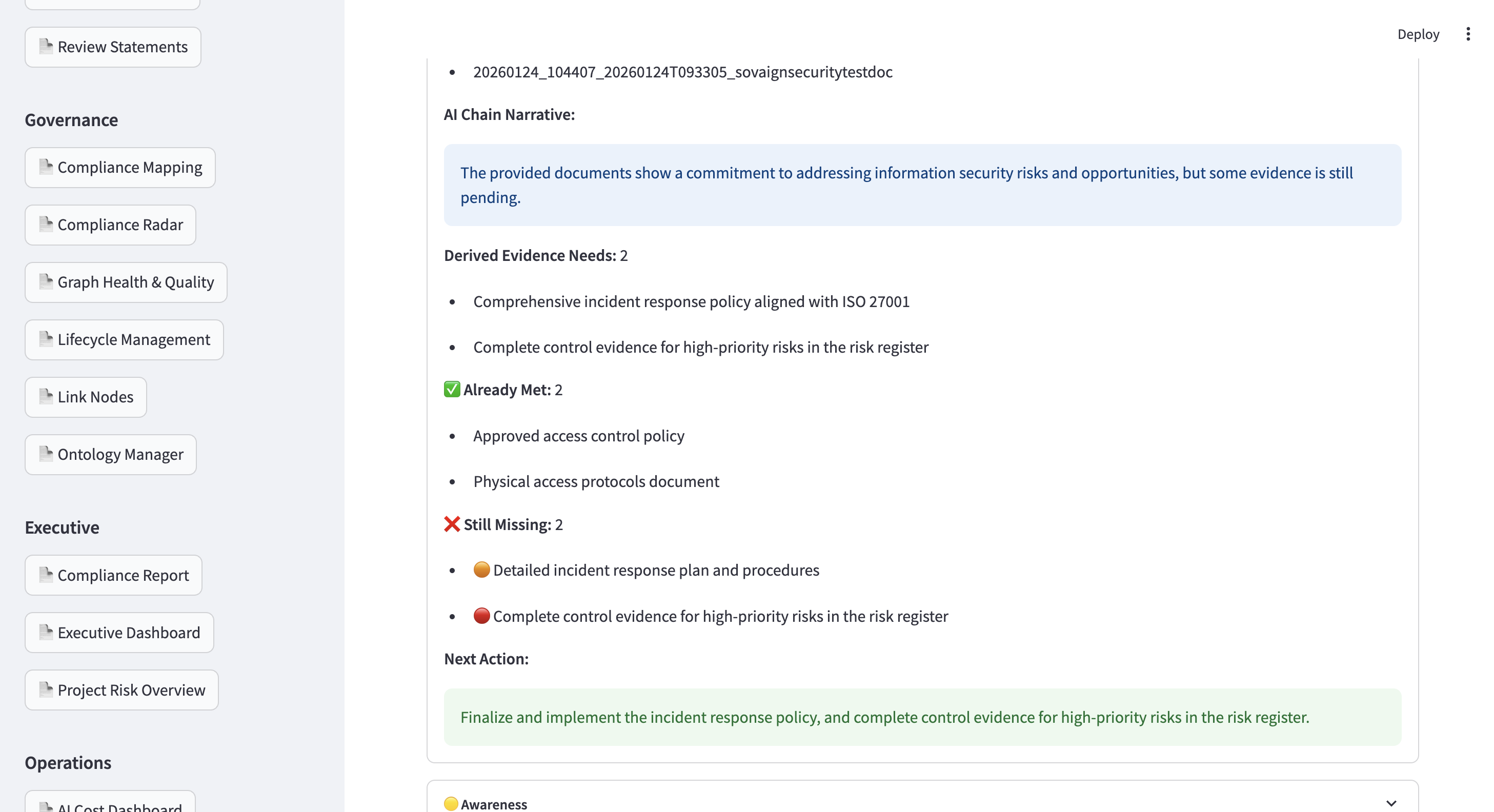
Task: Click the Compliance Mapping page icon
Action: (45, 167)
